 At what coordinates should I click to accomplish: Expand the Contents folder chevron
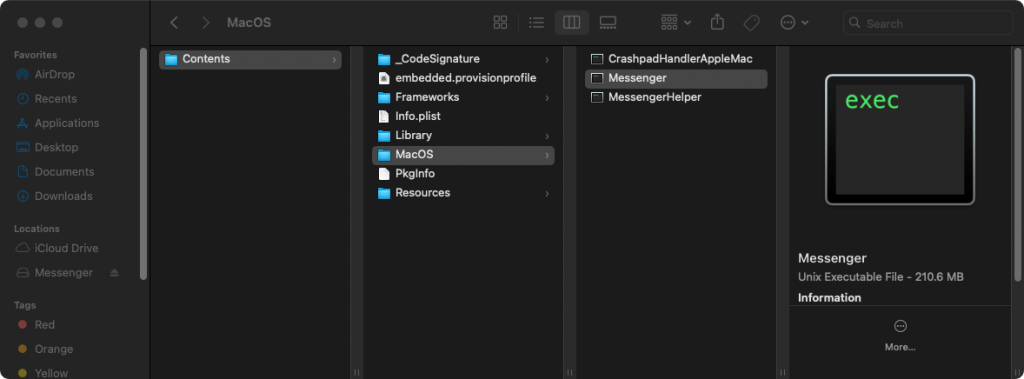pos(334,59)
